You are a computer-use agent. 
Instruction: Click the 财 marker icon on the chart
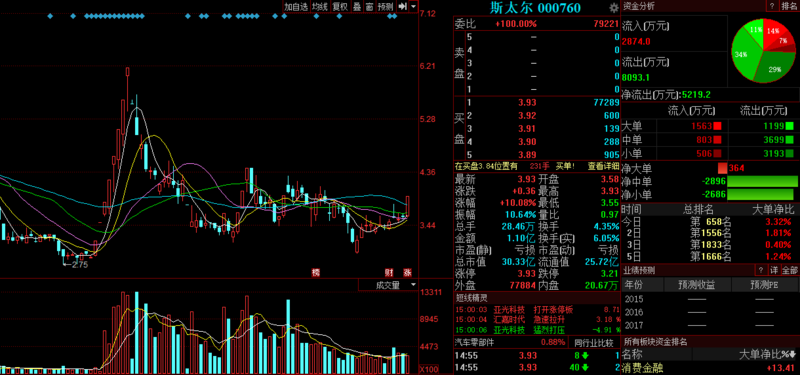[x=389, y=272]
